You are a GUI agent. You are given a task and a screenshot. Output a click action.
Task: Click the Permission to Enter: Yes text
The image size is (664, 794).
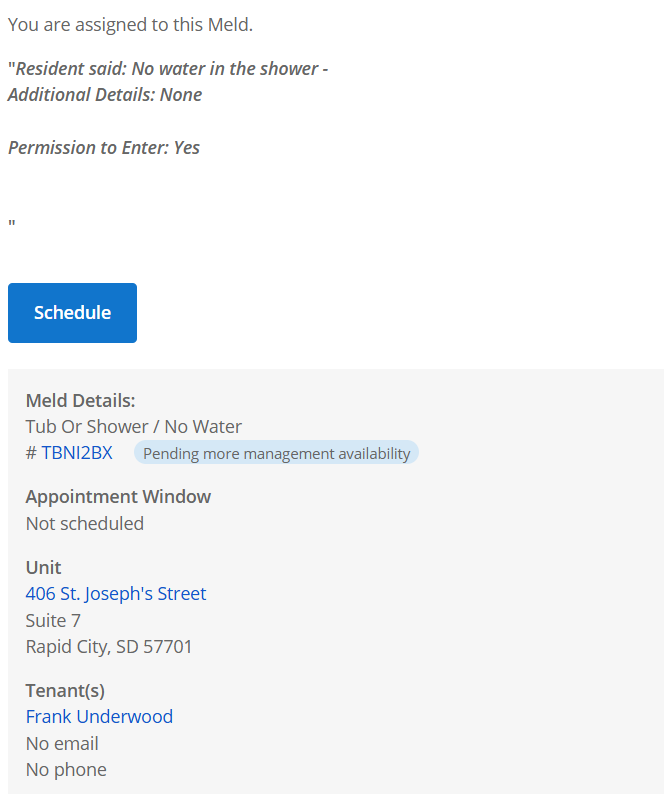click(x=104, y=148)
